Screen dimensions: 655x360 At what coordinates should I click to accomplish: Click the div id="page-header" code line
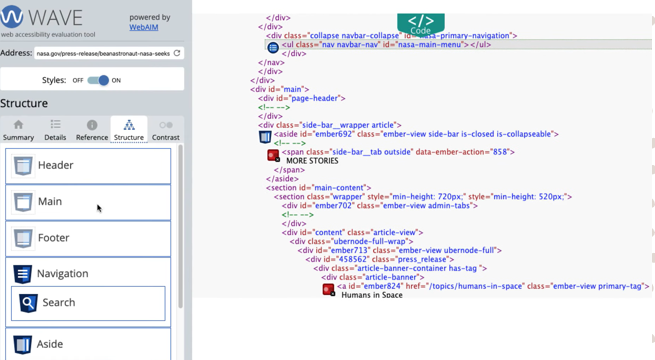pos(302,98)
